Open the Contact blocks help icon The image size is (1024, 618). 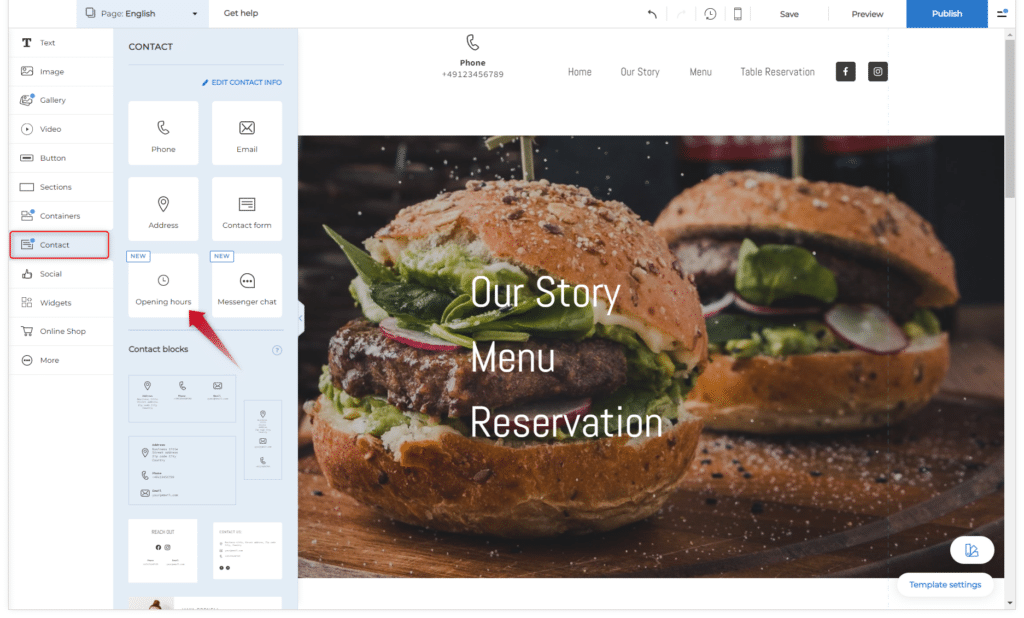[x=277, y=350]
